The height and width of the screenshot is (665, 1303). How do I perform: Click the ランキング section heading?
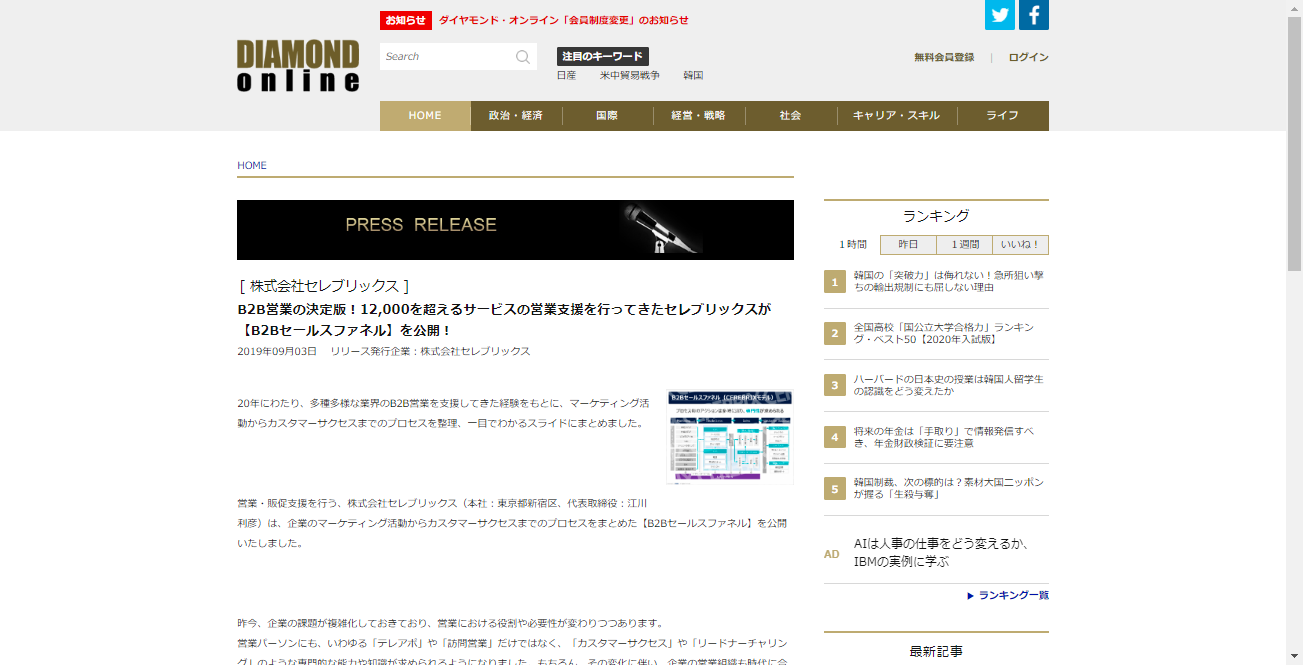(x=936, y=216)
